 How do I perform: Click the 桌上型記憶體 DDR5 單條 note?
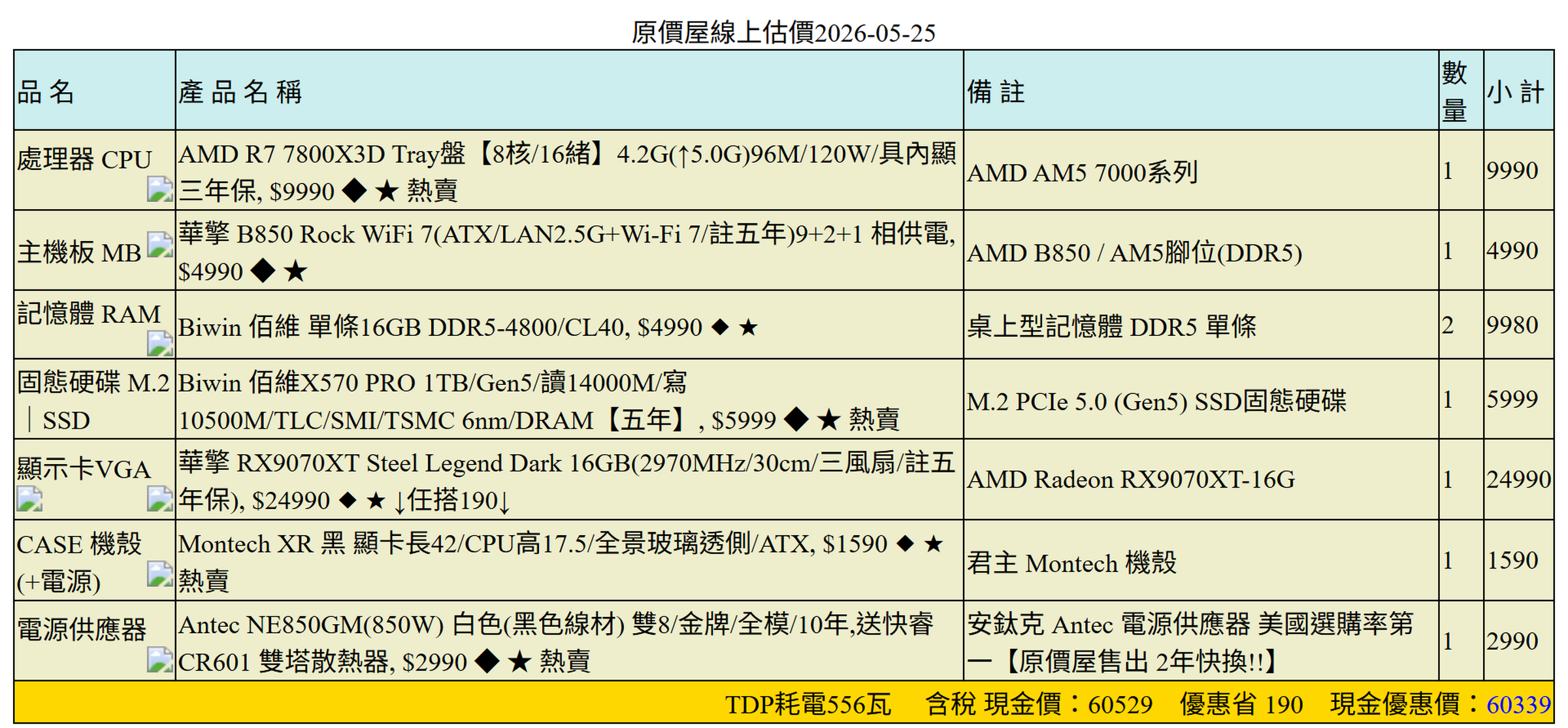tap(1112, 327)
